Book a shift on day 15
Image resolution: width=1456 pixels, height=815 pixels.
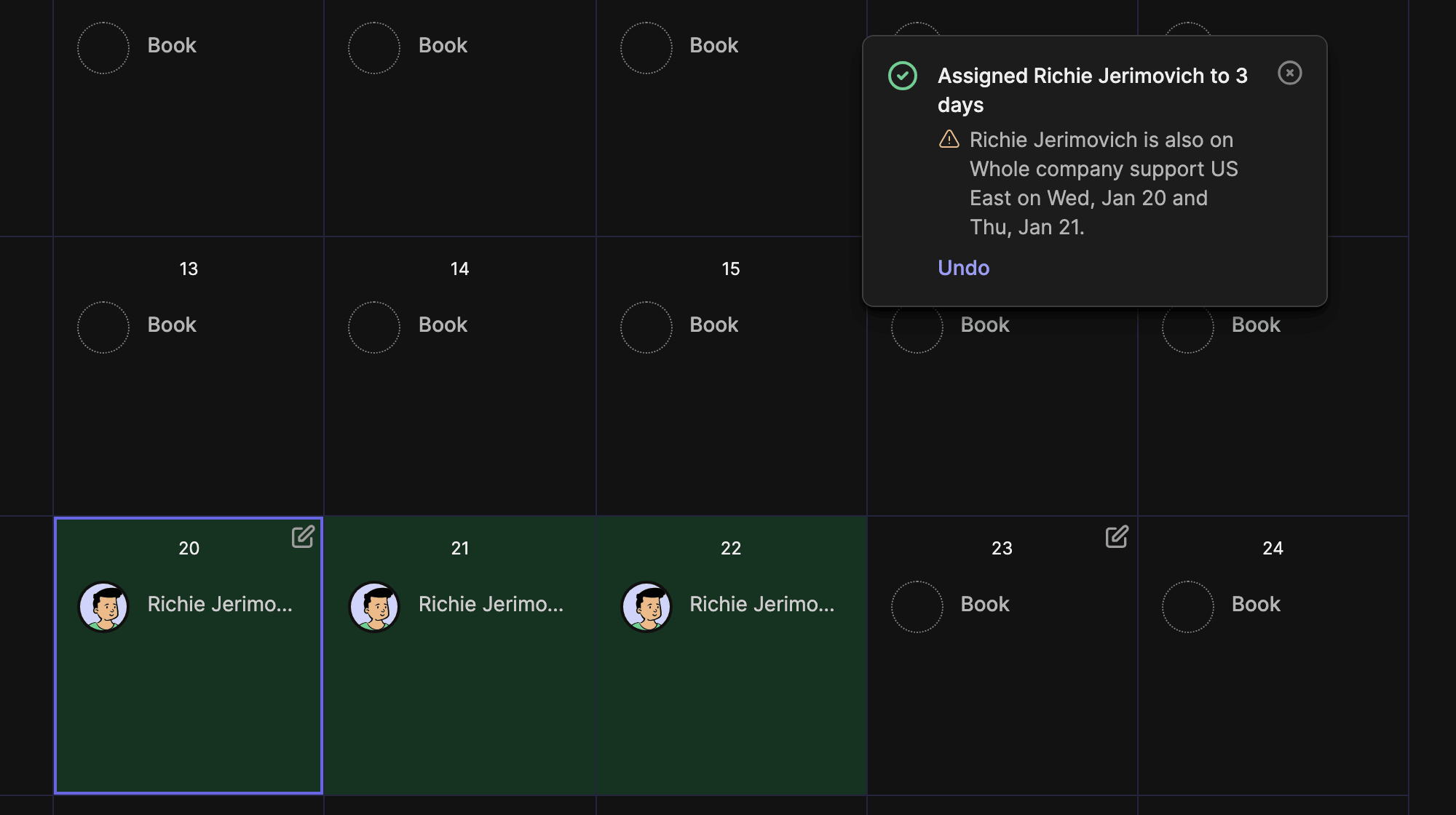click(713, 325)
